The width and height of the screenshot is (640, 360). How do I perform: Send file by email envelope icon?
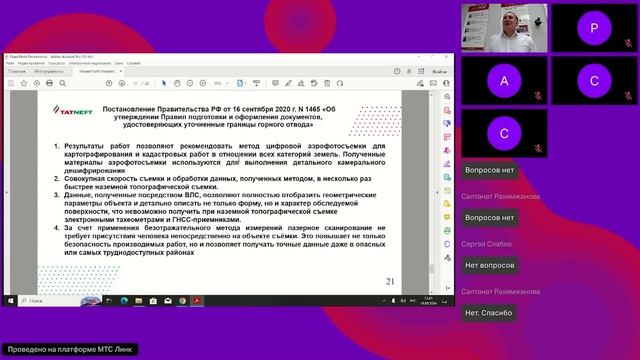[433, 83]
